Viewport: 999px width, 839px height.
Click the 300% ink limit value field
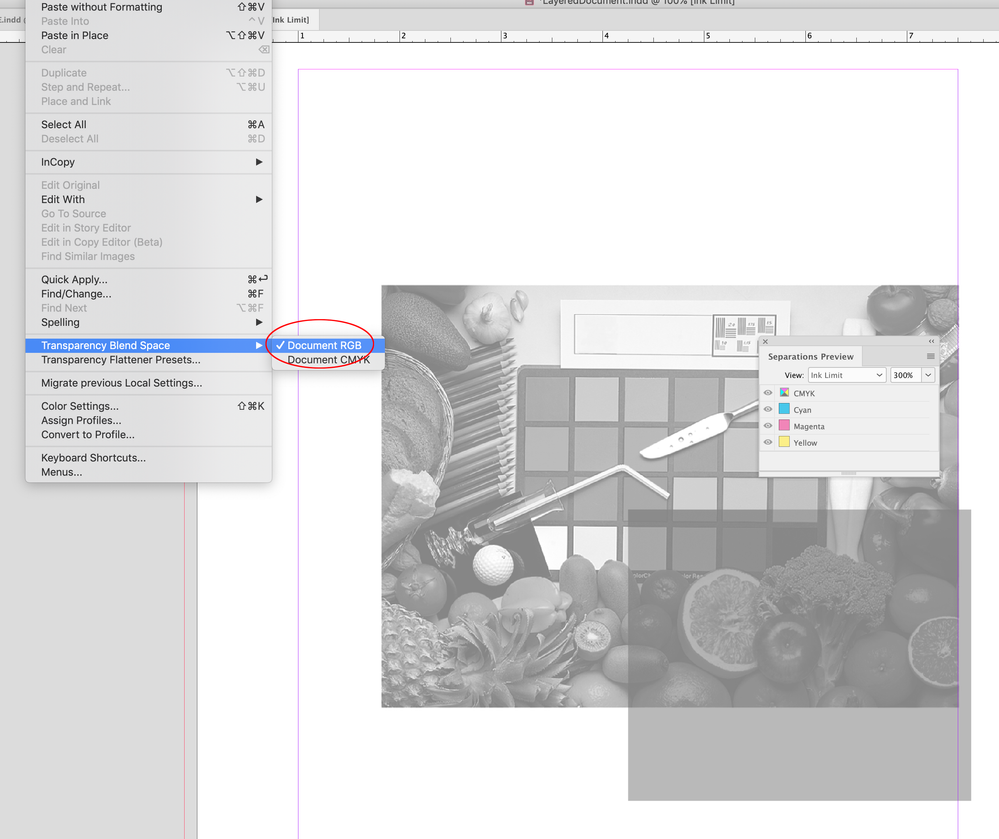click(x=905, y=375)
